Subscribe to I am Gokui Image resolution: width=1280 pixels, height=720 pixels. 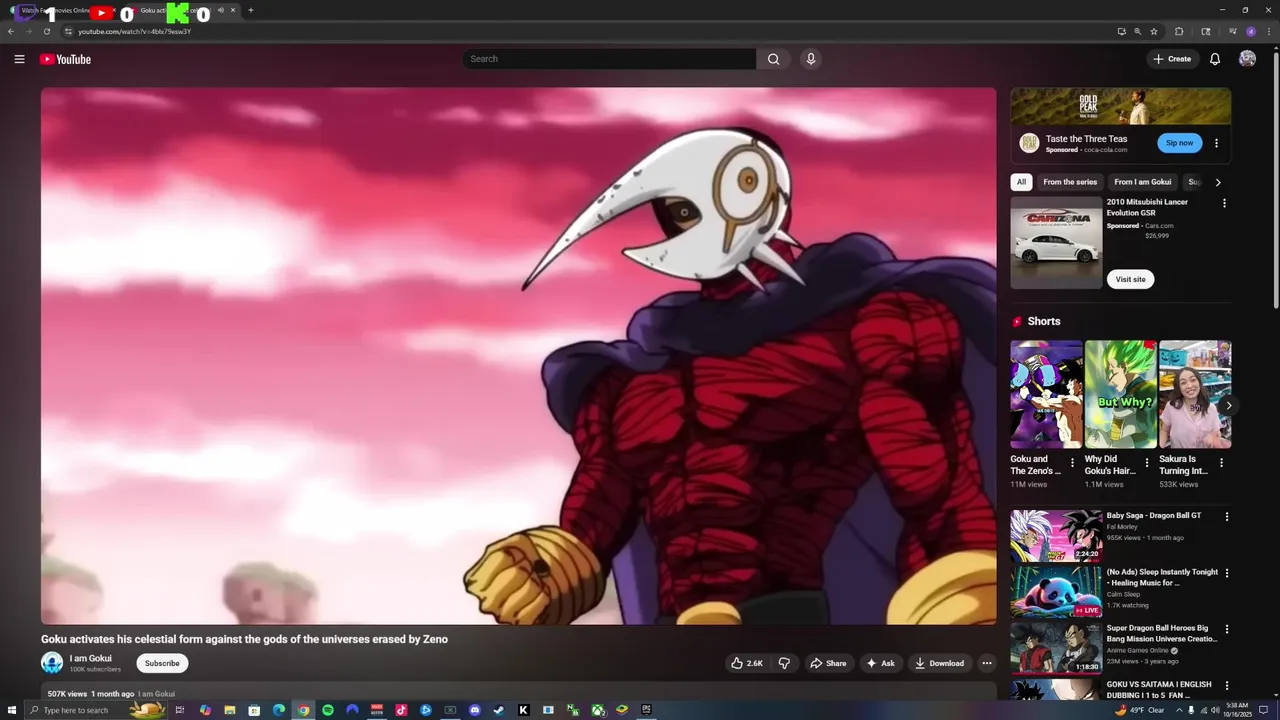point(162,663)
